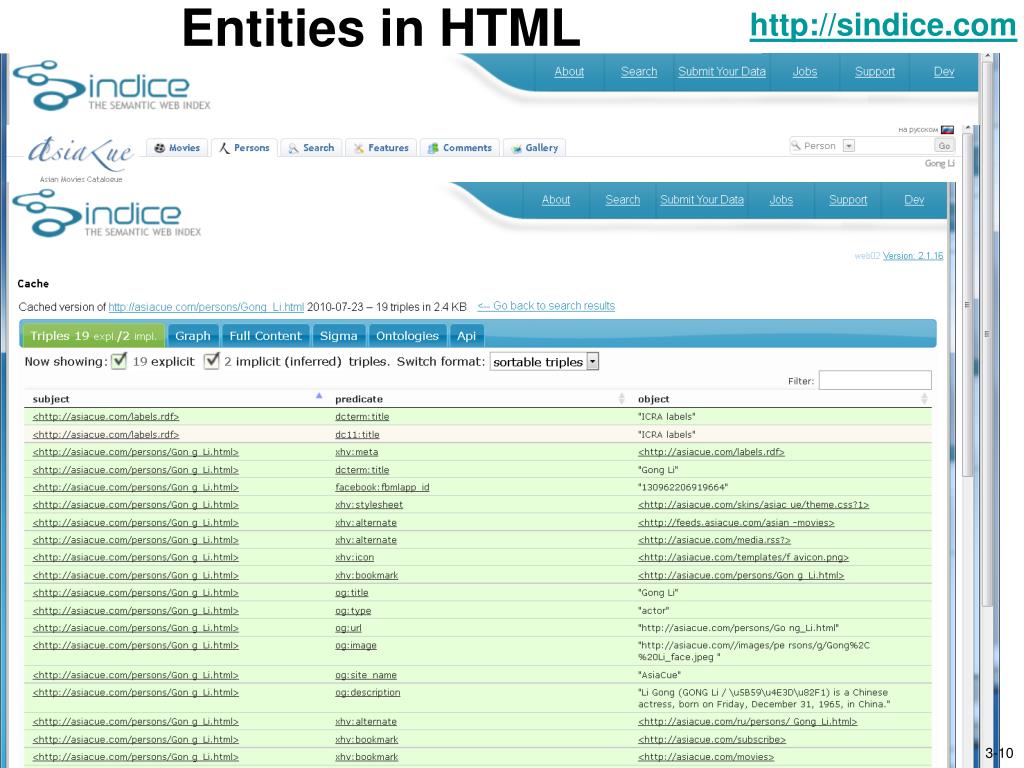The width and height of the screenshot is (1024, 768).
Task: Open labels.rdf subject link in the dc11:title row
Action: tap(106, 434)
